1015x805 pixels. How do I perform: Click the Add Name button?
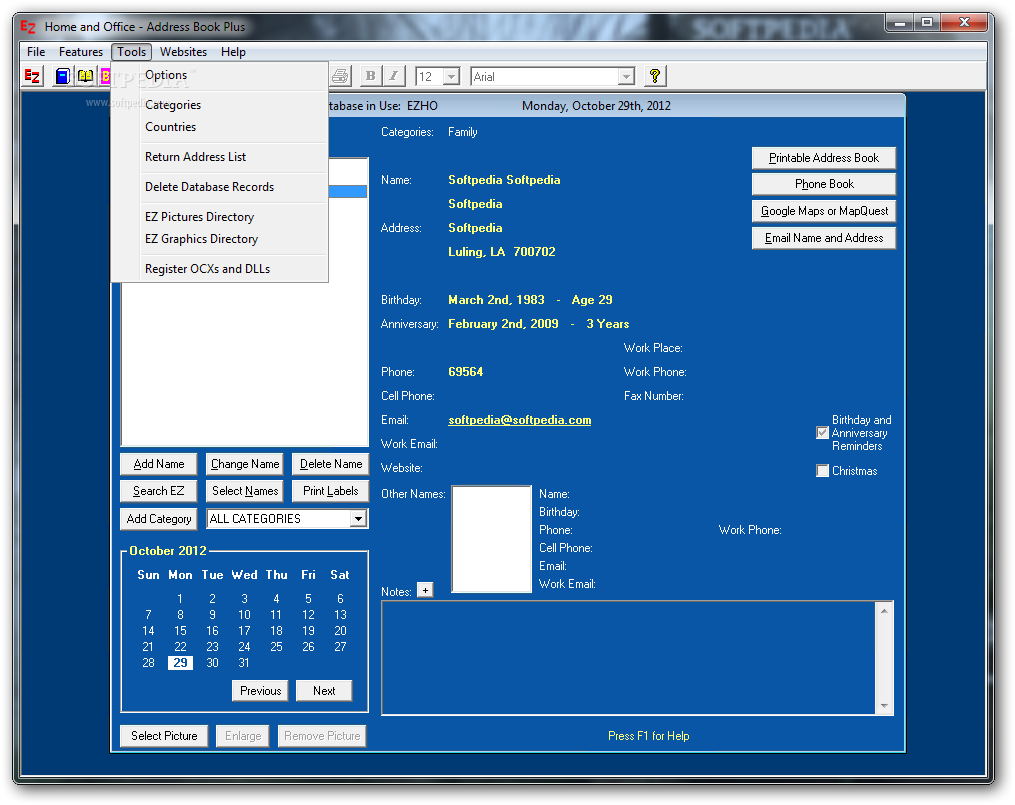pyautogui.click(x=159, y=464)
